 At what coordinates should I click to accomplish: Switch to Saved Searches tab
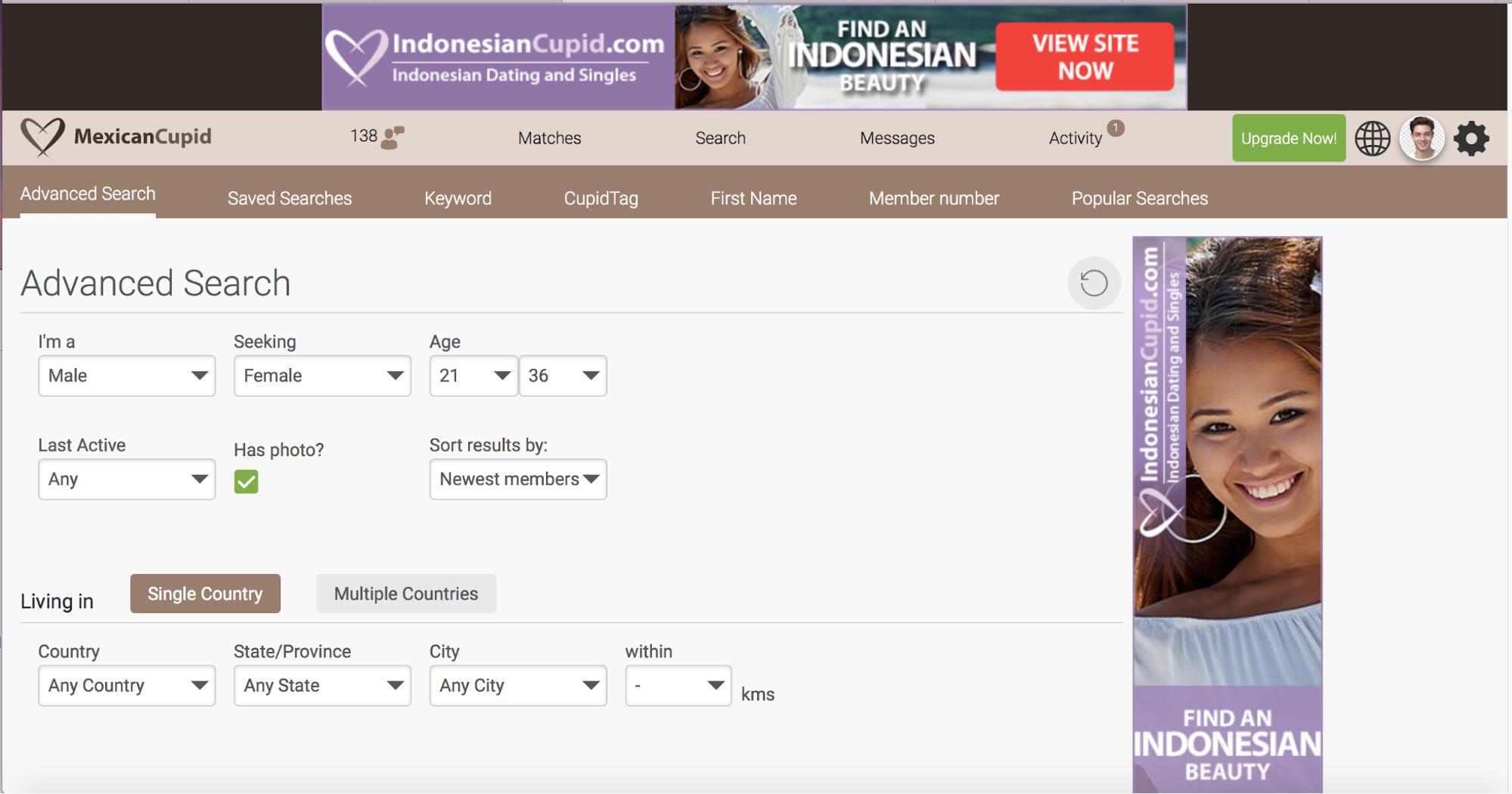[290, 198]
